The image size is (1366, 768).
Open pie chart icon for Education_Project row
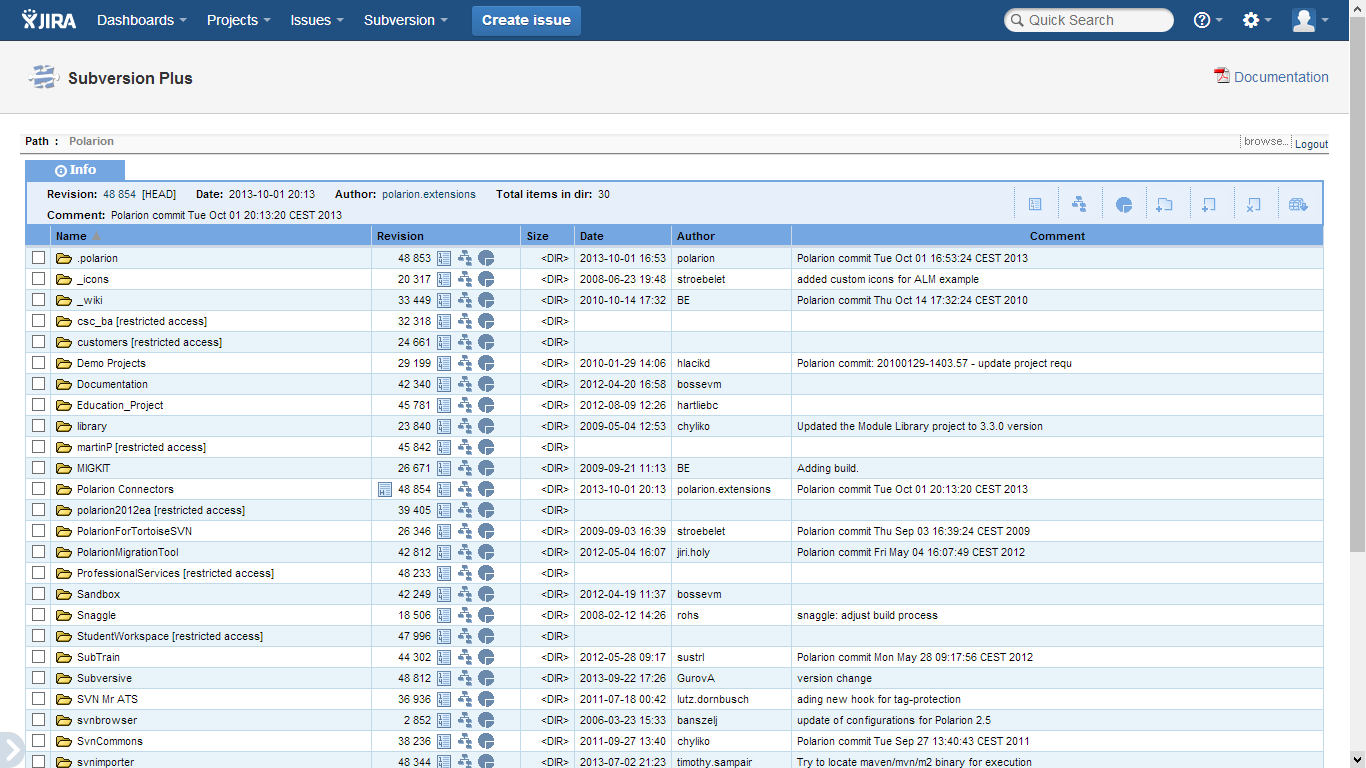tap(486, 405)
